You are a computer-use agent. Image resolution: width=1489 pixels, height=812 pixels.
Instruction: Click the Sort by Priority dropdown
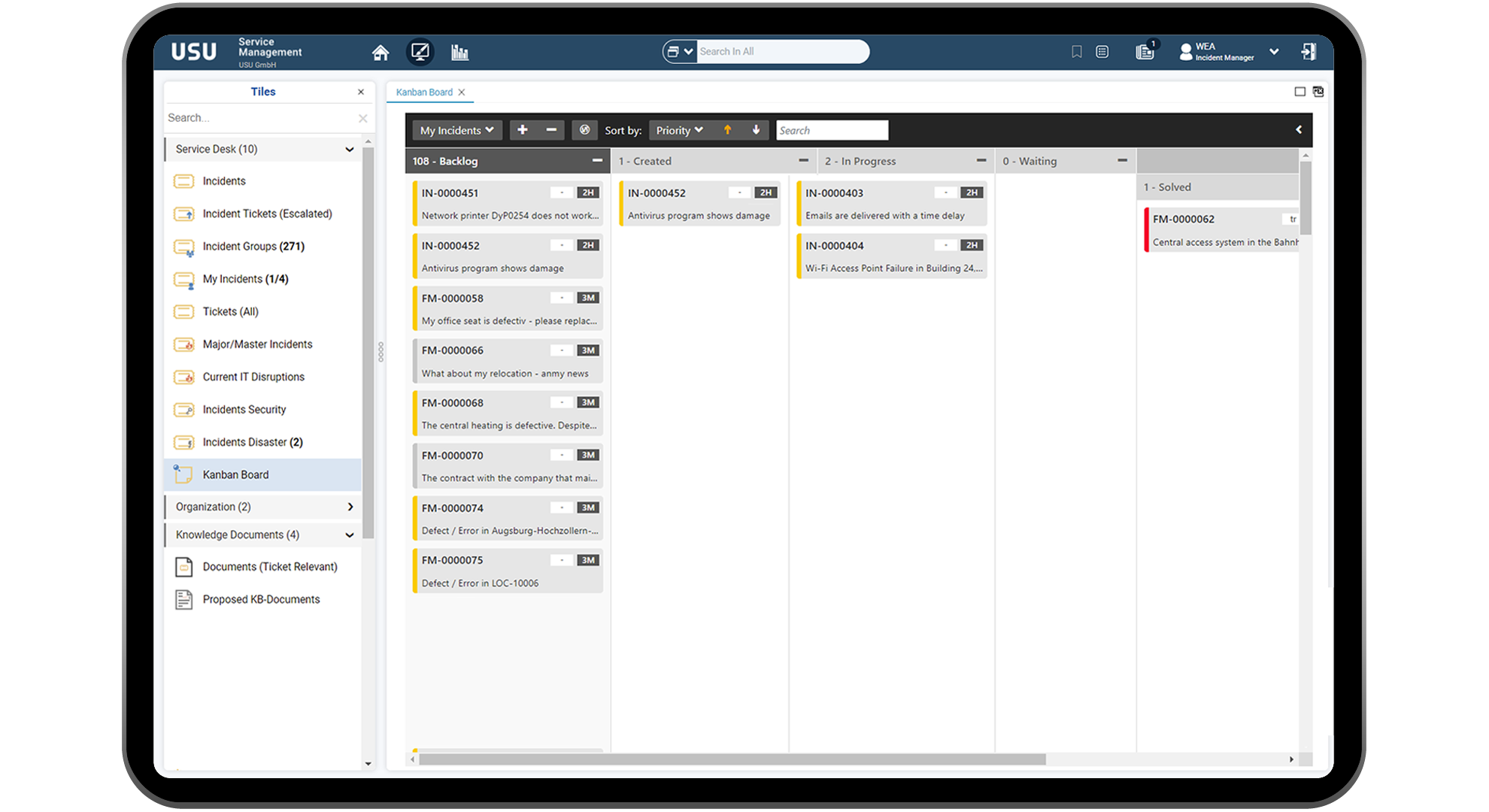coord(679,130)
